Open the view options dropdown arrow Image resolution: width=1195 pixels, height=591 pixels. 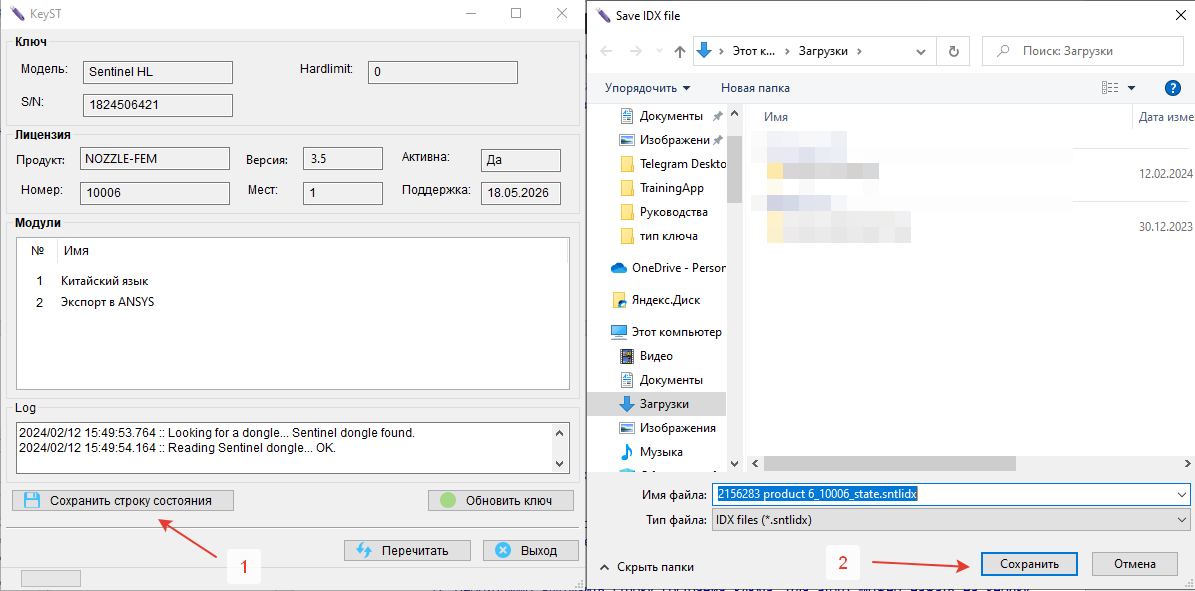point(1131,88)
